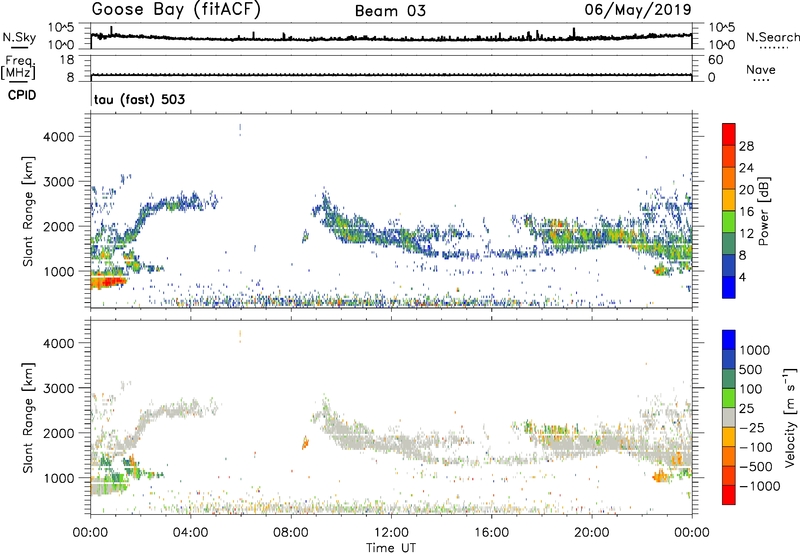Select the 'tau (fast) 503' CPID text
This screenshot has height=554, width=800.
[139, 99]
